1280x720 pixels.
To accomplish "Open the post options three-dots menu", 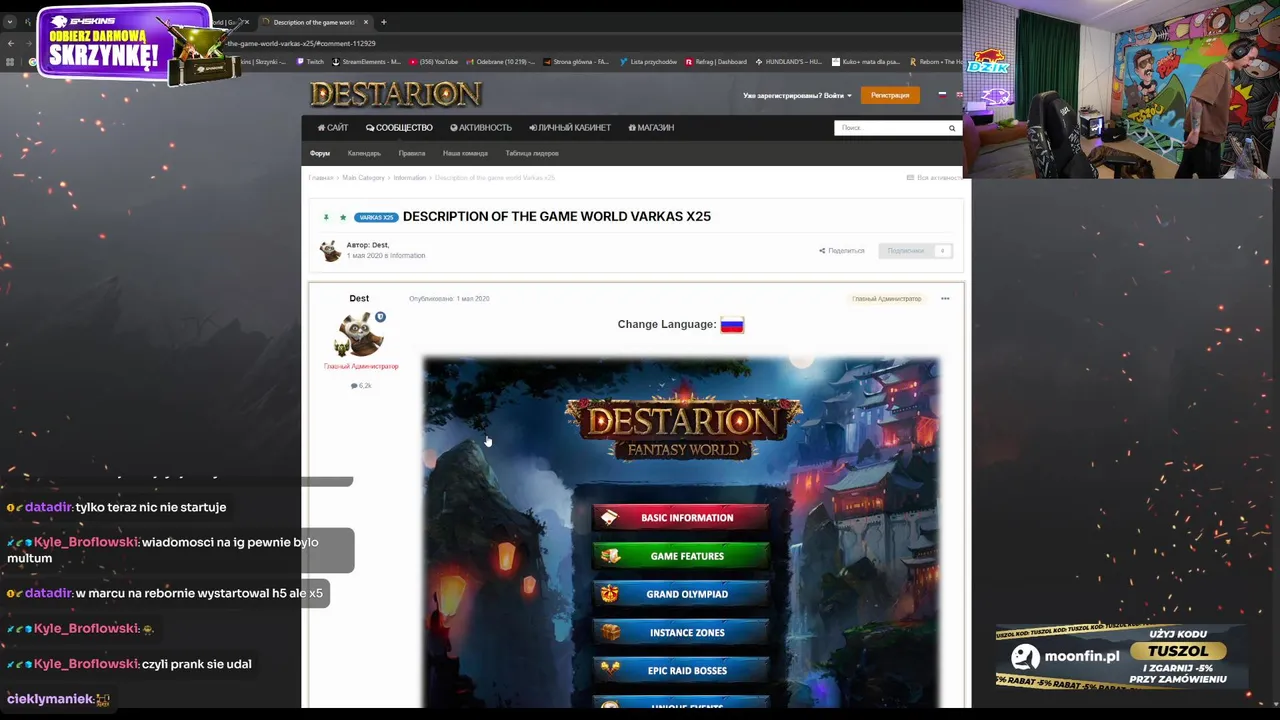I will click(x=945, y=299).
